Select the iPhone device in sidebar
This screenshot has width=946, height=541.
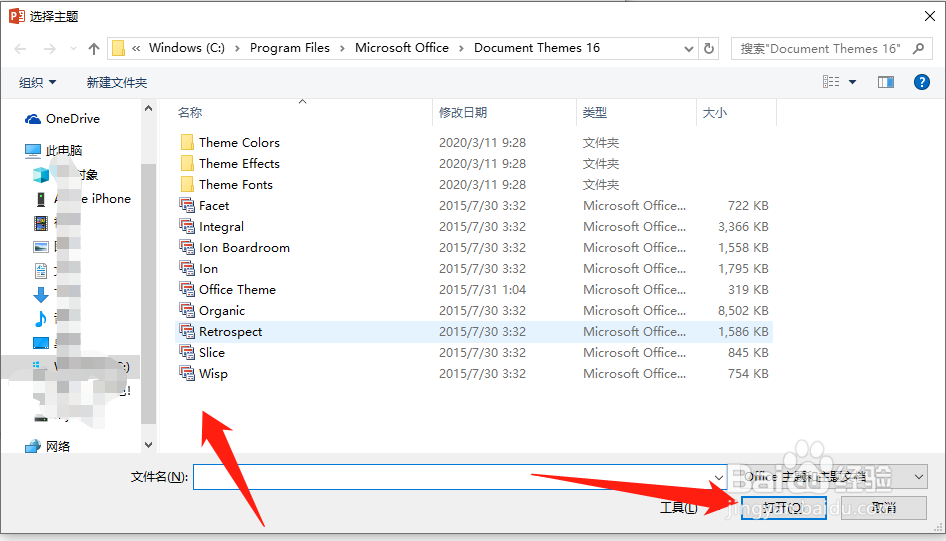(83, 198)
